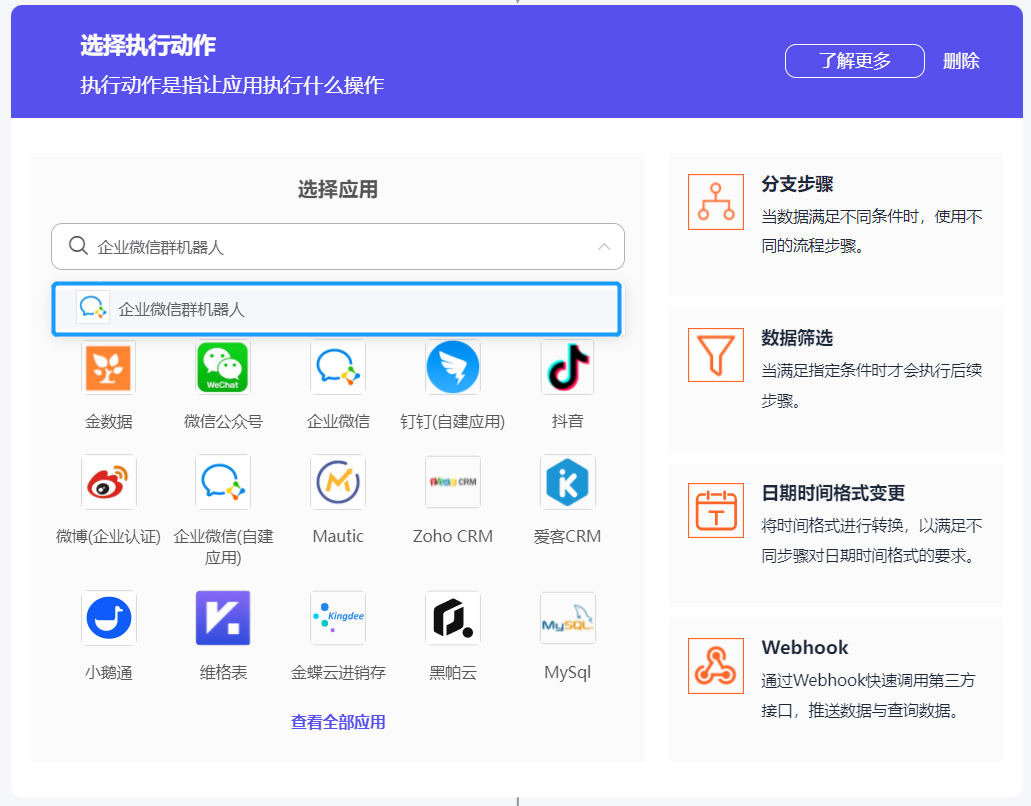Click the MySql label text

point(567,673)
